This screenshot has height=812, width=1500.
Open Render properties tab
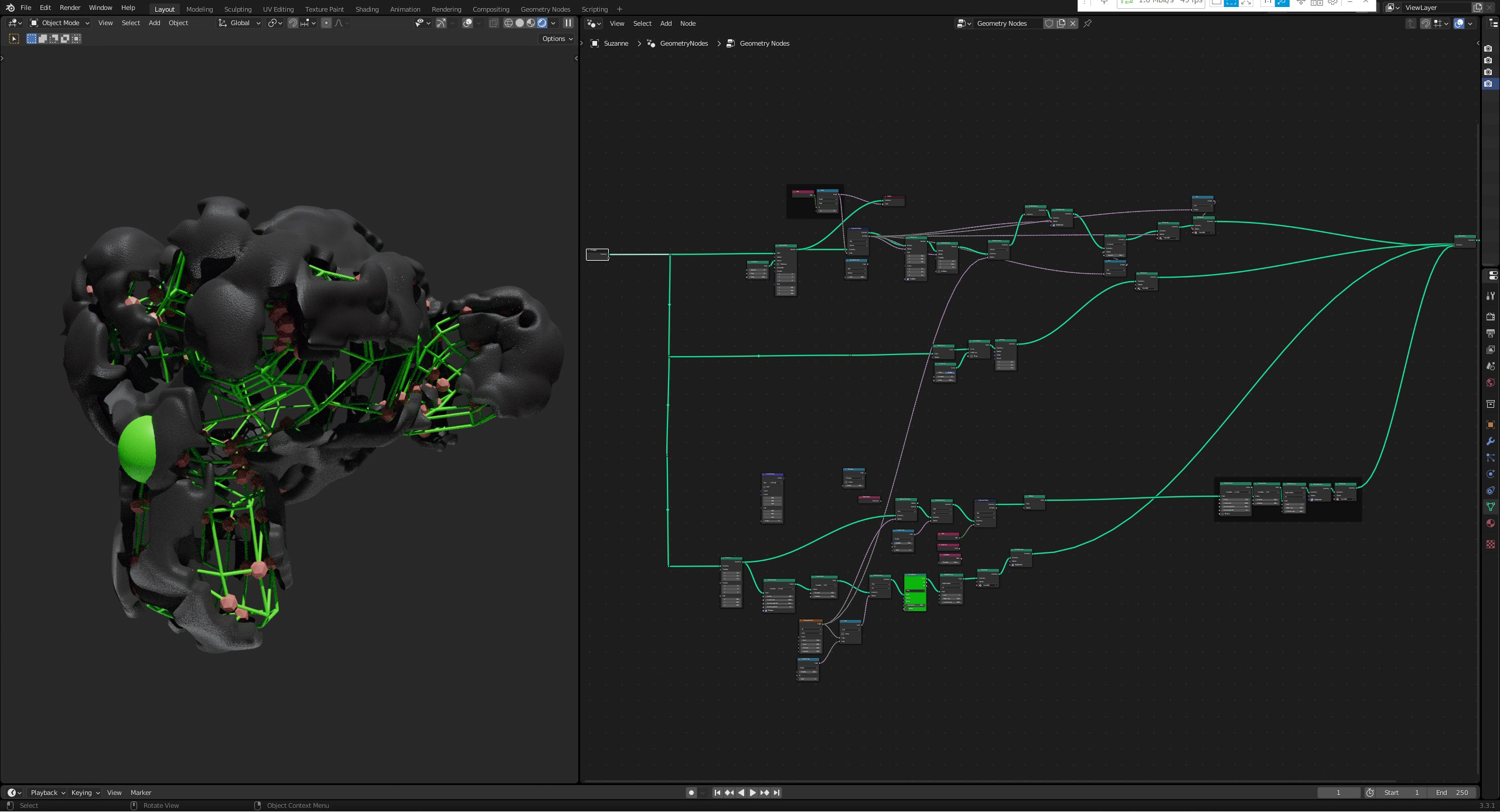(x=1491, y=316)
